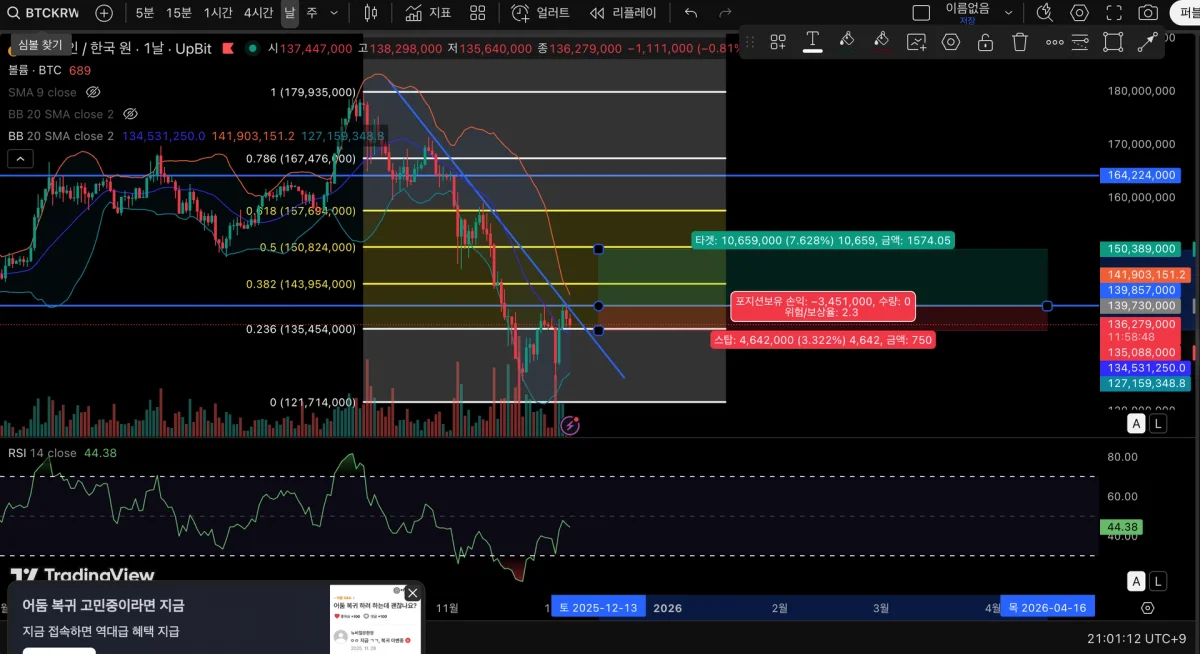Screen dimensions: 1200x654
Task: Show the BB 20 SMA close indicator
Action: tap(130, 114)
